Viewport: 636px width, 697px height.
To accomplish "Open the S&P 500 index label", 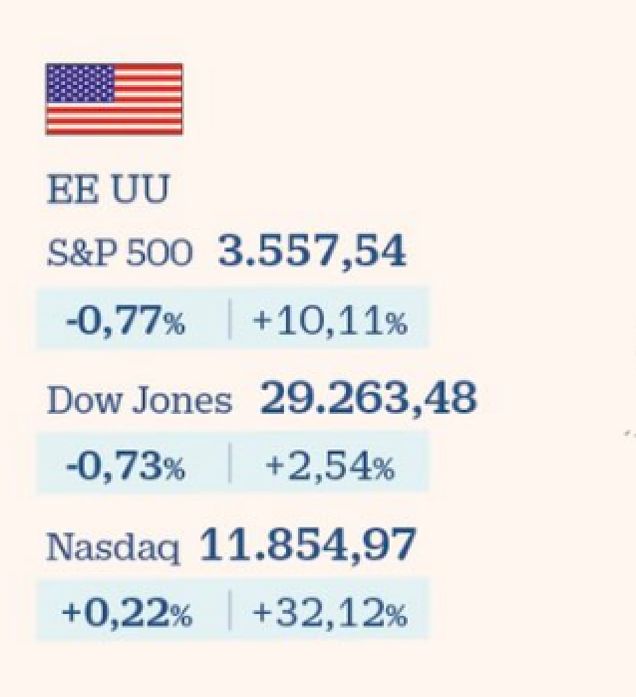I will 120,253.
